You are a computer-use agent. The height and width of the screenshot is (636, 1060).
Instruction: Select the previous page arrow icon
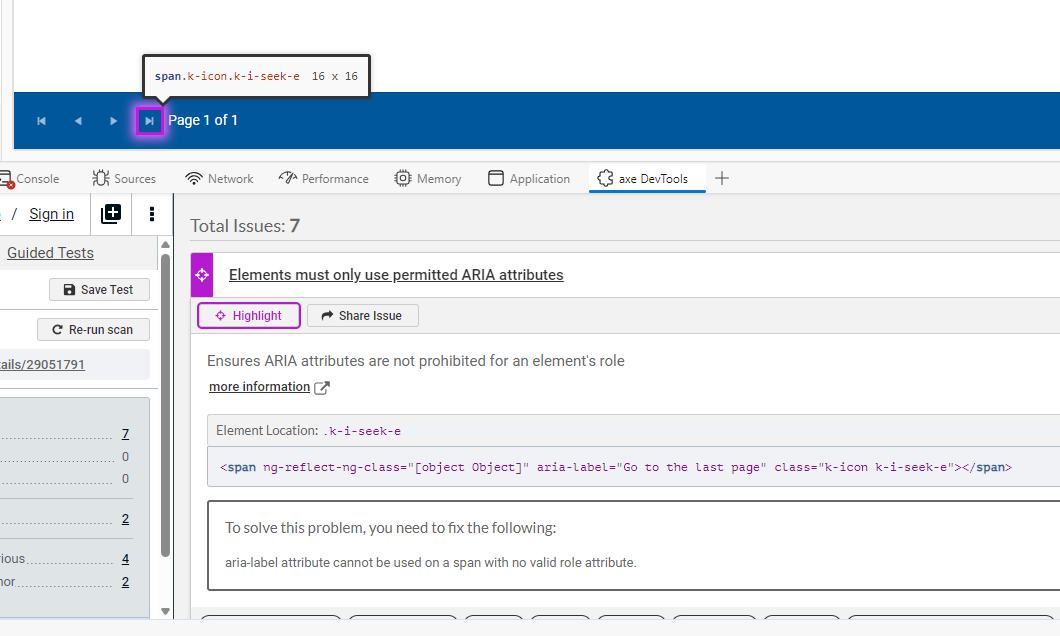(77, 120)
